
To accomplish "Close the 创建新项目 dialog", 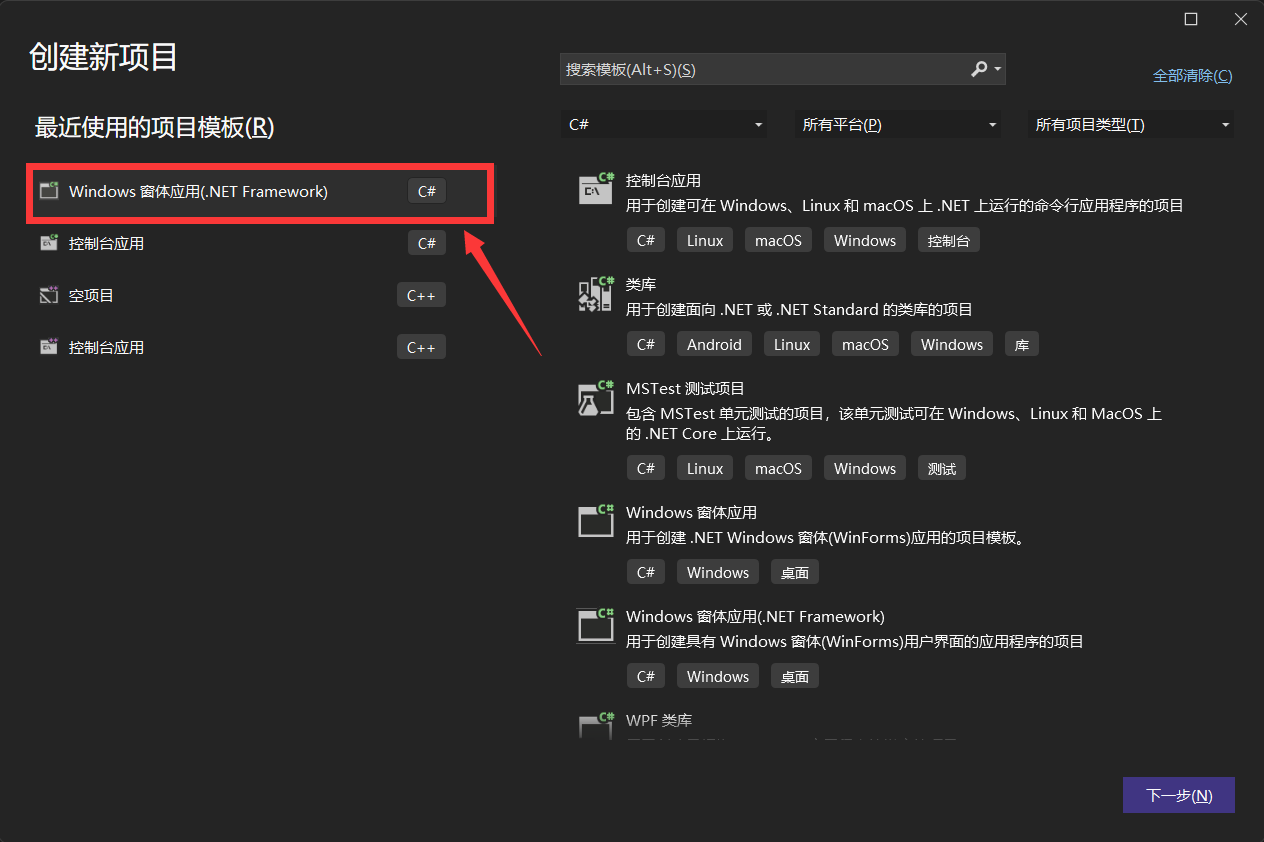I will [1240, 19].
